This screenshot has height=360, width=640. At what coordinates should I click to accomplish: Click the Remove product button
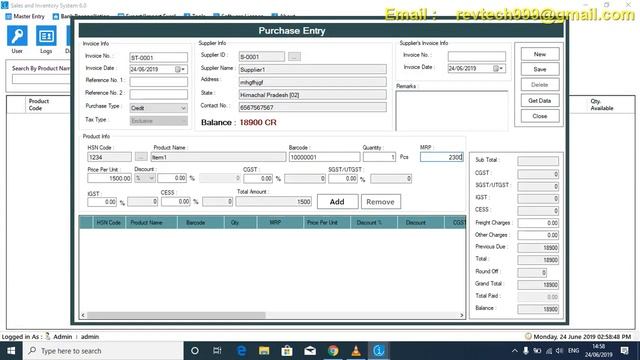[380, 202]
